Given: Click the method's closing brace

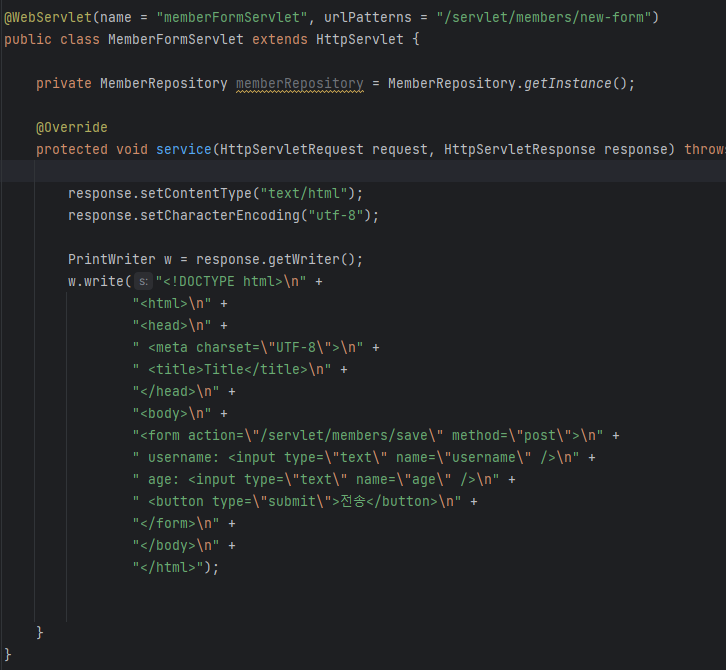Looking at the screenshot, I should [40, 632].
